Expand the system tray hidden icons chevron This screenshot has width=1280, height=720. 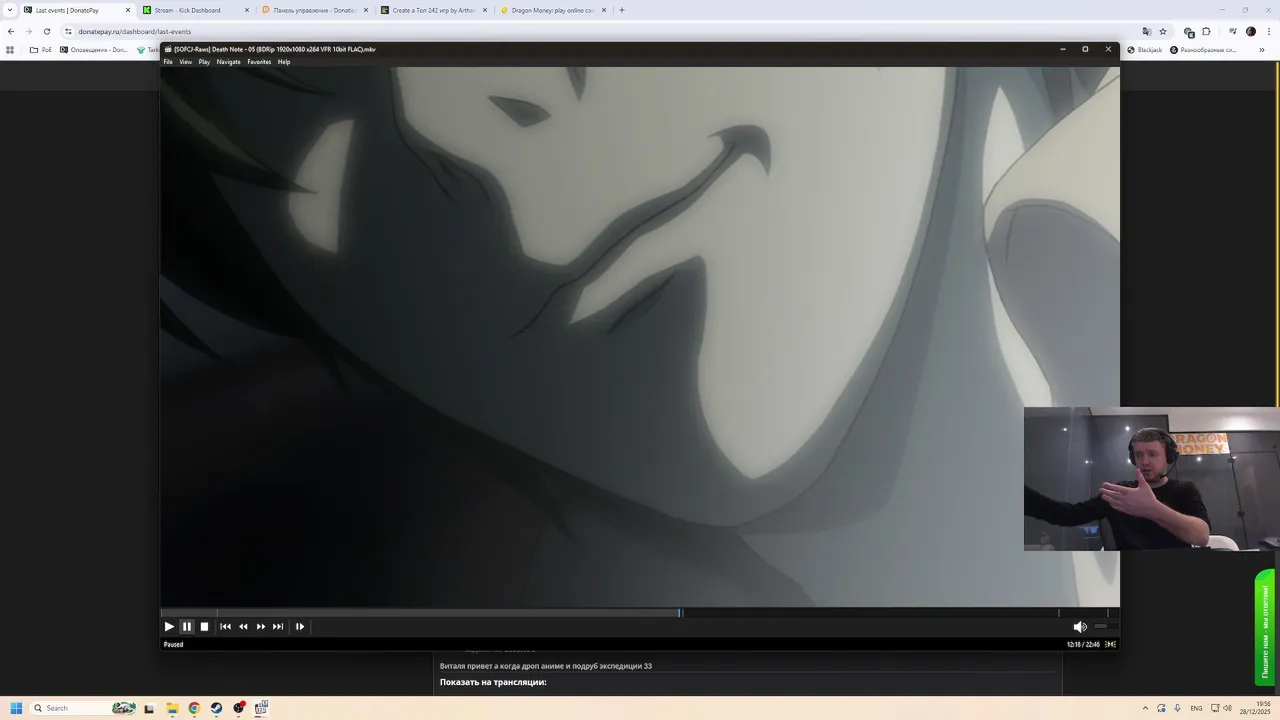coord(1146,708)
